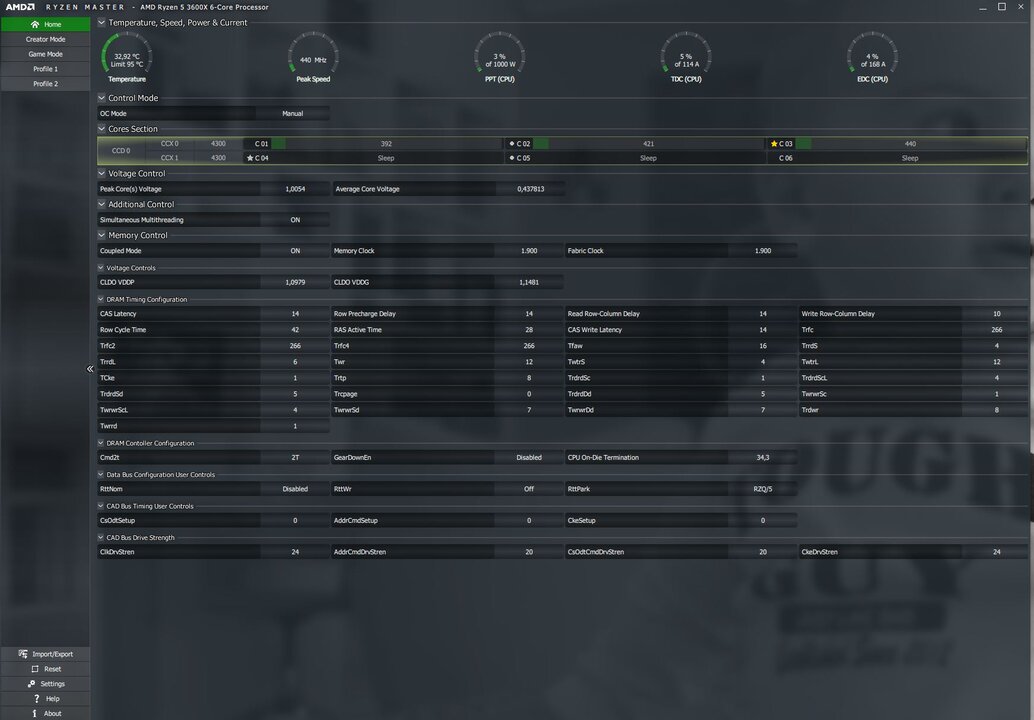Click the C 03 core usage bar
1034x720 pixels.
[x=910, y=143]
